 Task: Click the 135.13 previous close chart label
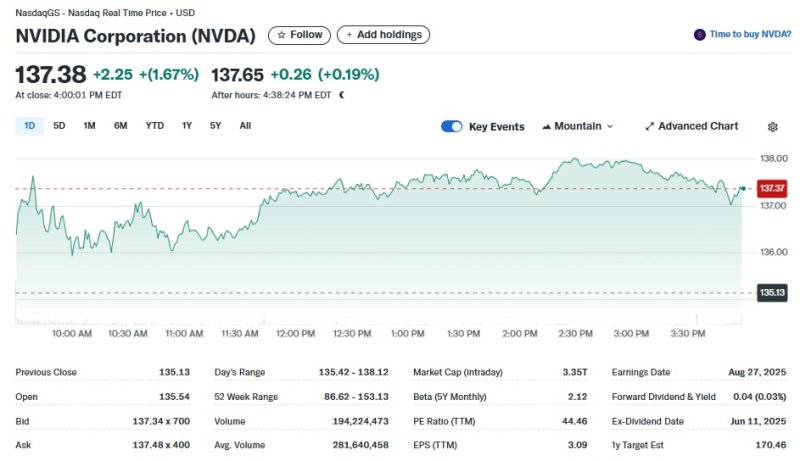[x=771, y=293]
